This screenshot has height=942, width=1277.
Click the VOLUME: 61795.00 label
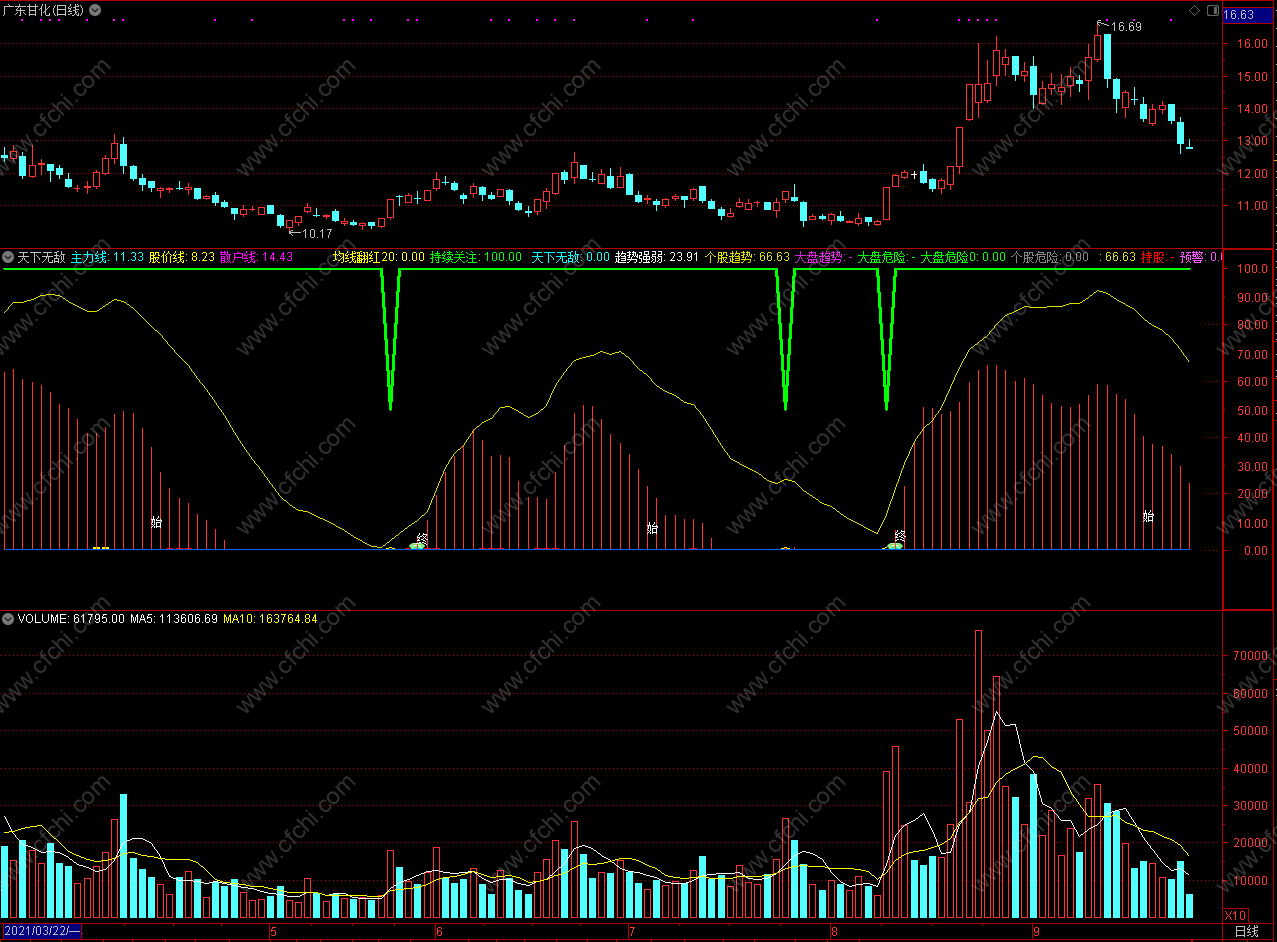pos(71,619)
